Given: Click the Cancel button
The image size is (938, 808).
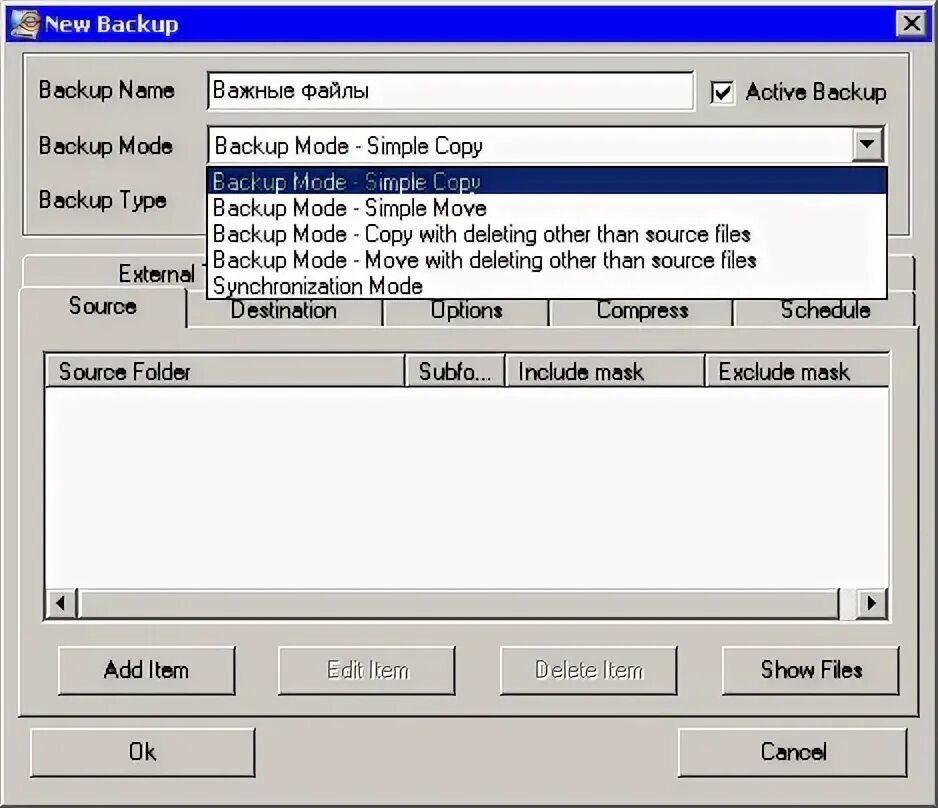Looking at the screenshot, I should tap(793, 752).
